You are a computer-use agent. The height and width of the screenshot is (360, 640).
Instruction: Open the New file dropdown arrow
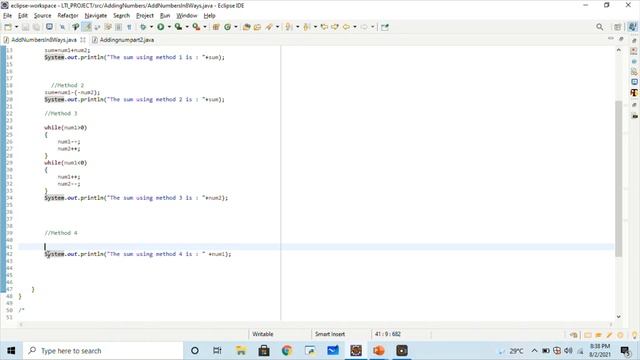pyautogui.click(x=16, y=27)
